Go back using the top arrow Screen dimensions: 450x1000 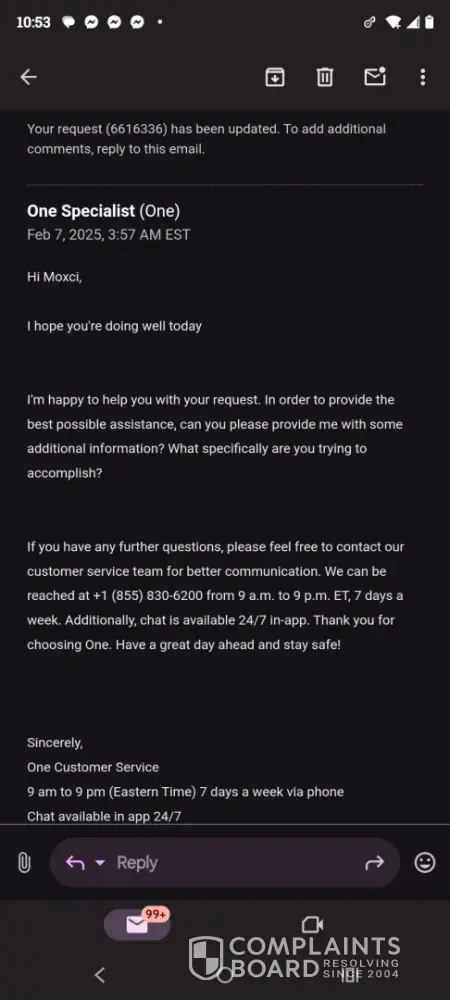tap(28, 77)
